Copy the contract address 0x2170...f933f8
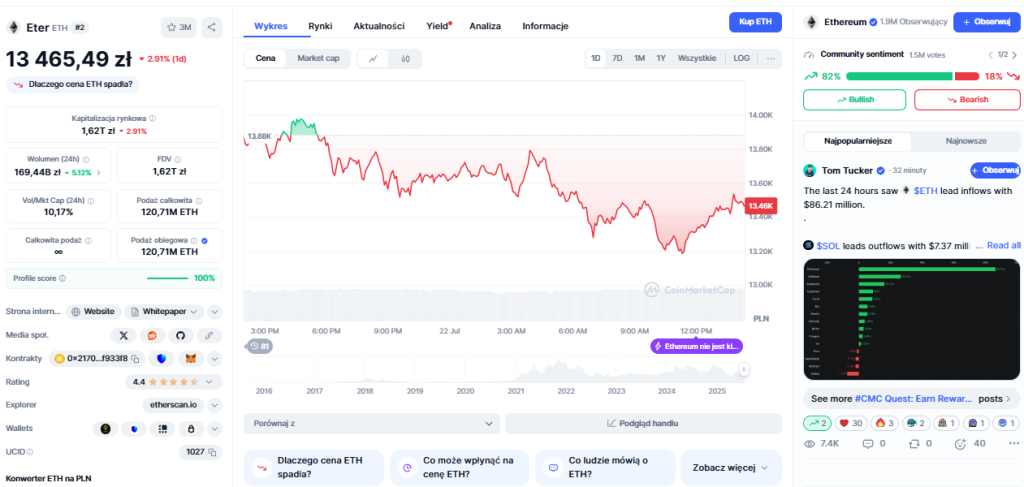 tap(136, 358)
